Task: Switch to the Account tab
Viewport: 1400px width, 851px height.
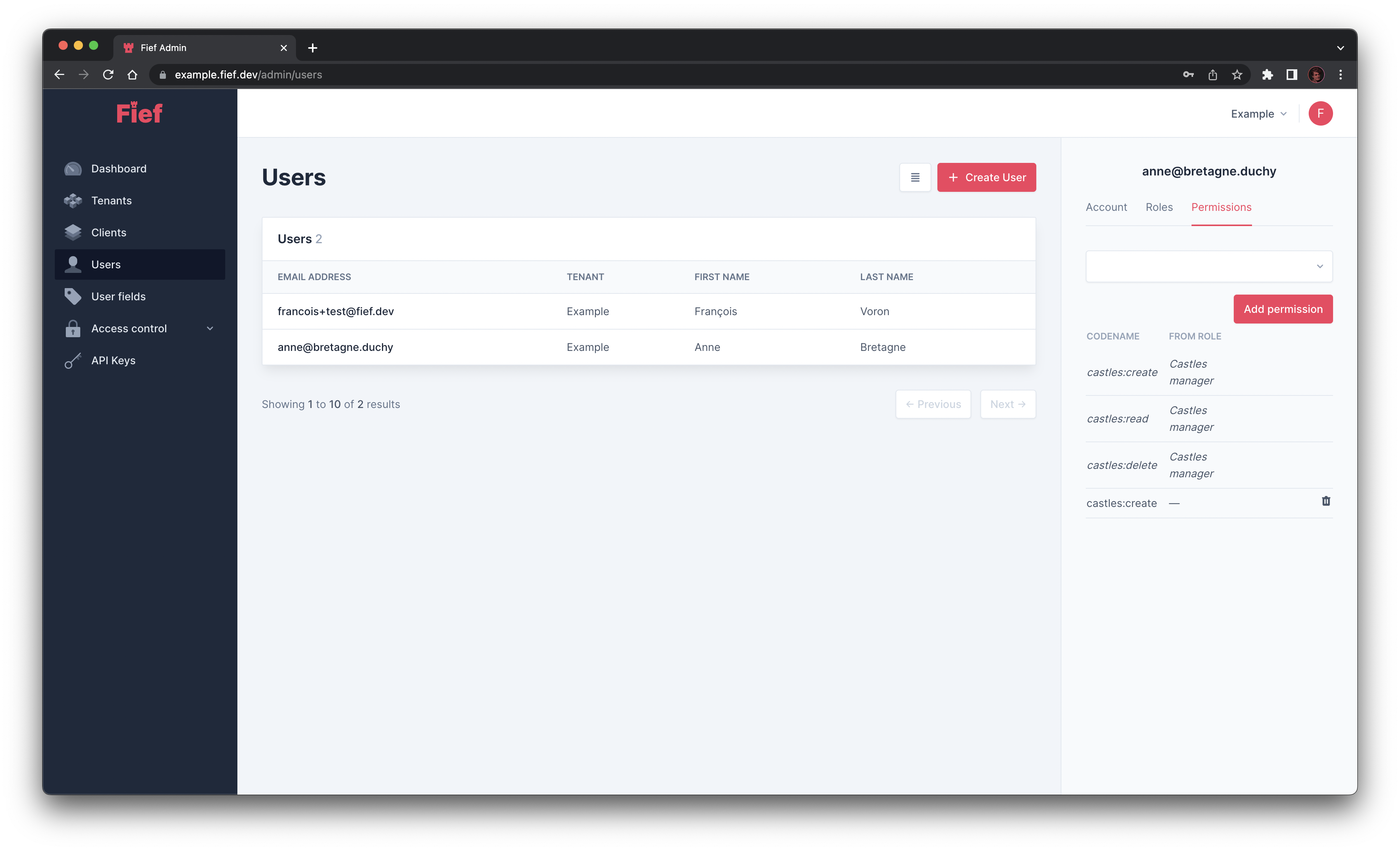Action: click(x=1106, y=207)
